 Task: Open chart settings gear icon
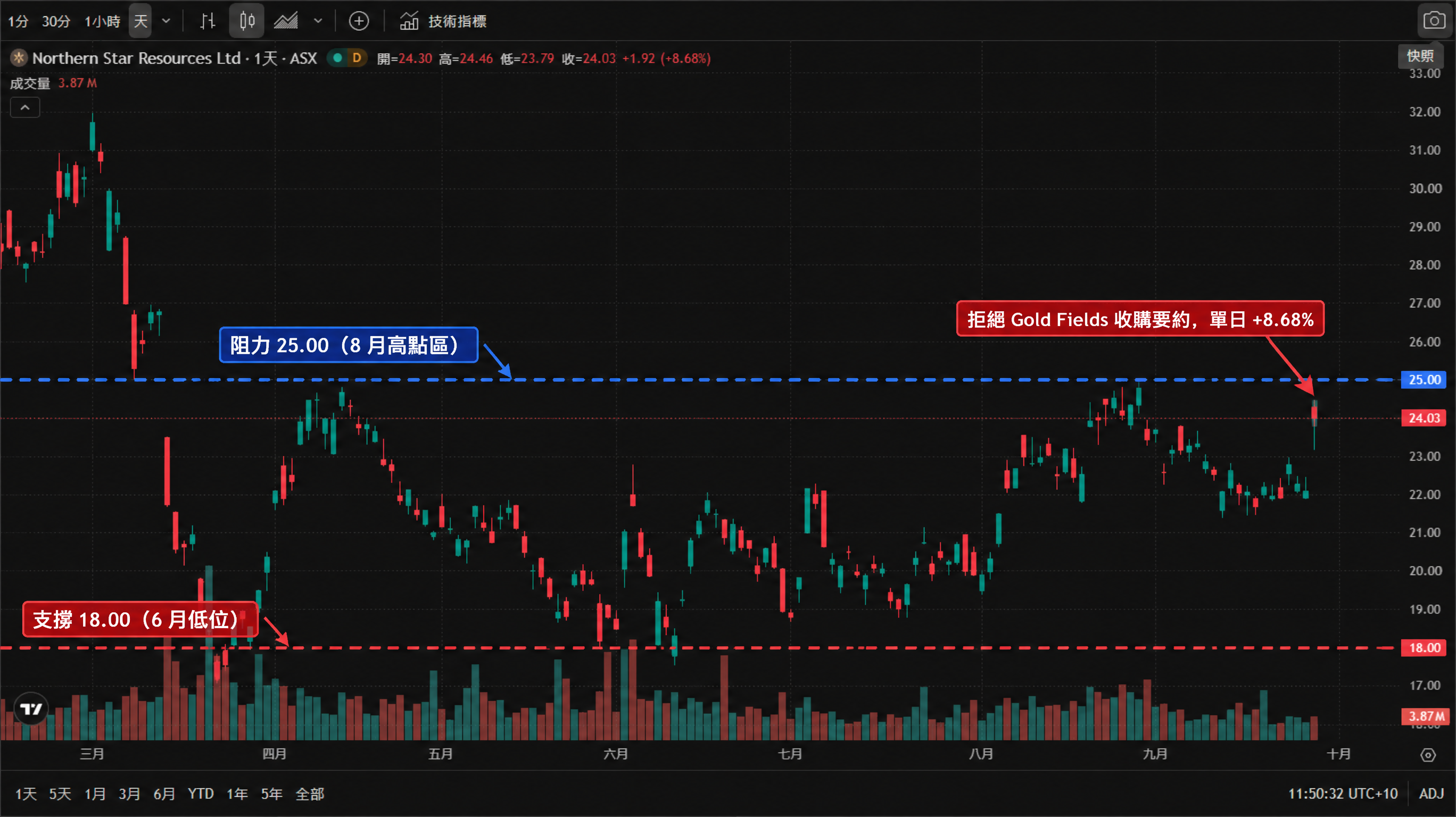[1428, 755]
